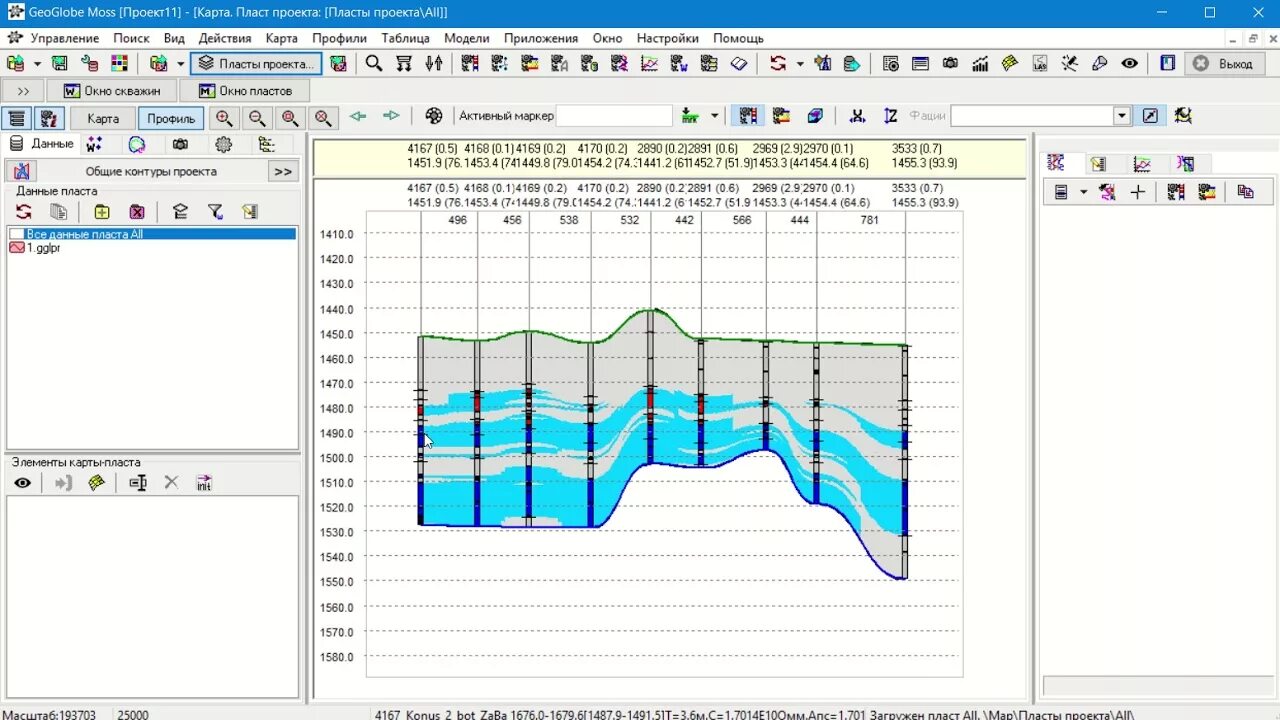Select the Все данные пласта All row

click(x=152, y=234)
